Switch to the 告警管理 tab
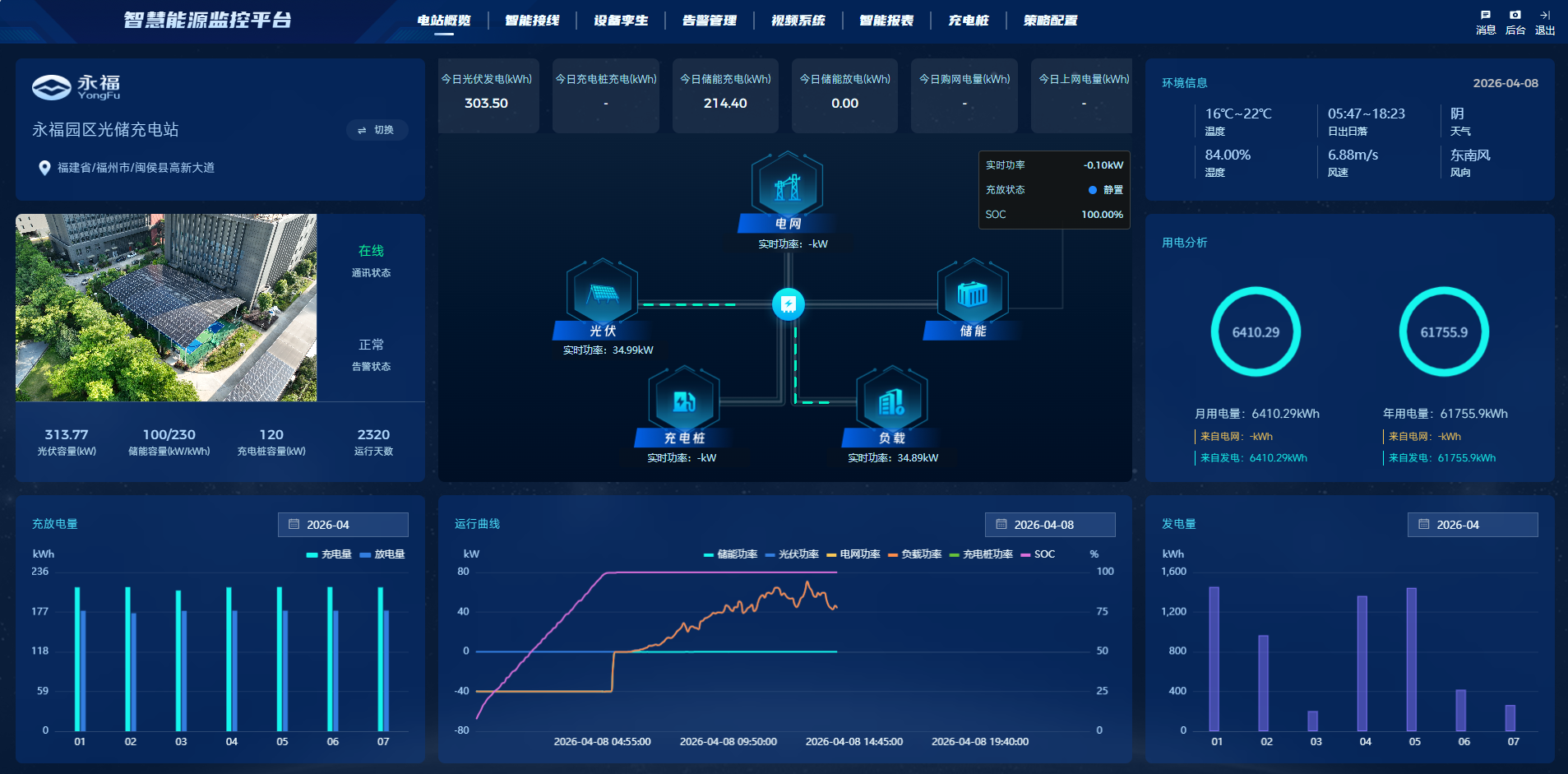The width and height of the screenshot is (1568, 774). tap(709, 21)
